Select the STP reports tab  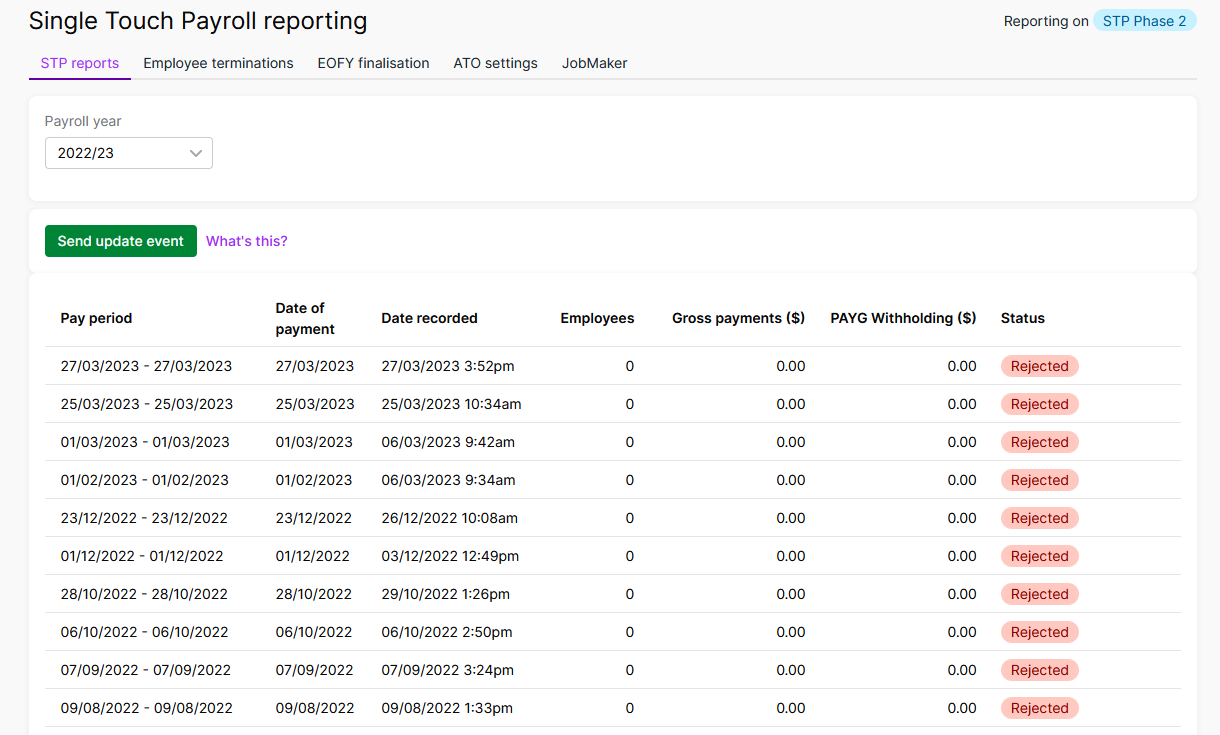(80, 63)
